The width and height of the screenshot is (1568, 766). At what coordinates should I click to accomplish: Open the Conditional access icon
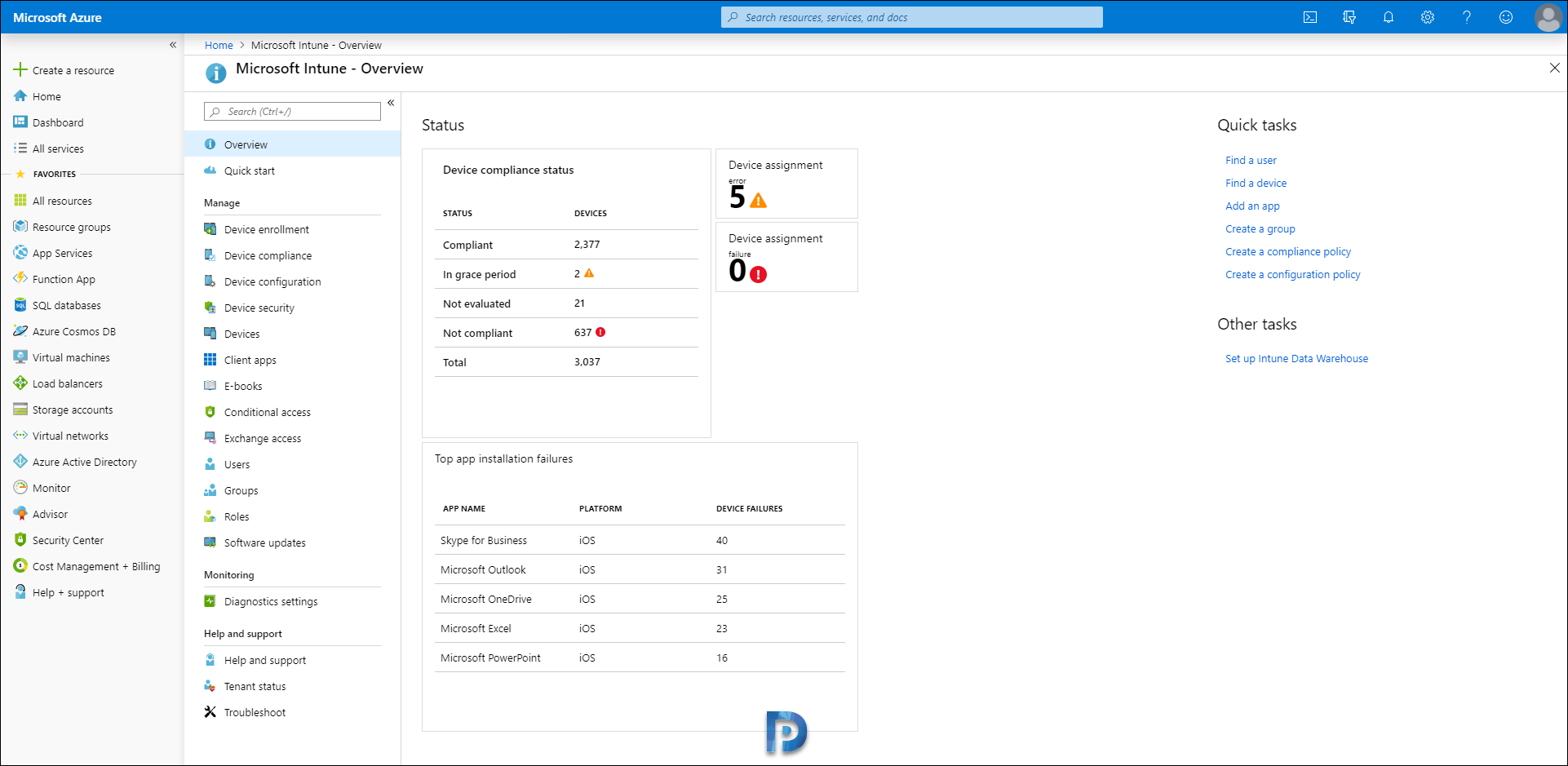(x=210, y=412)
